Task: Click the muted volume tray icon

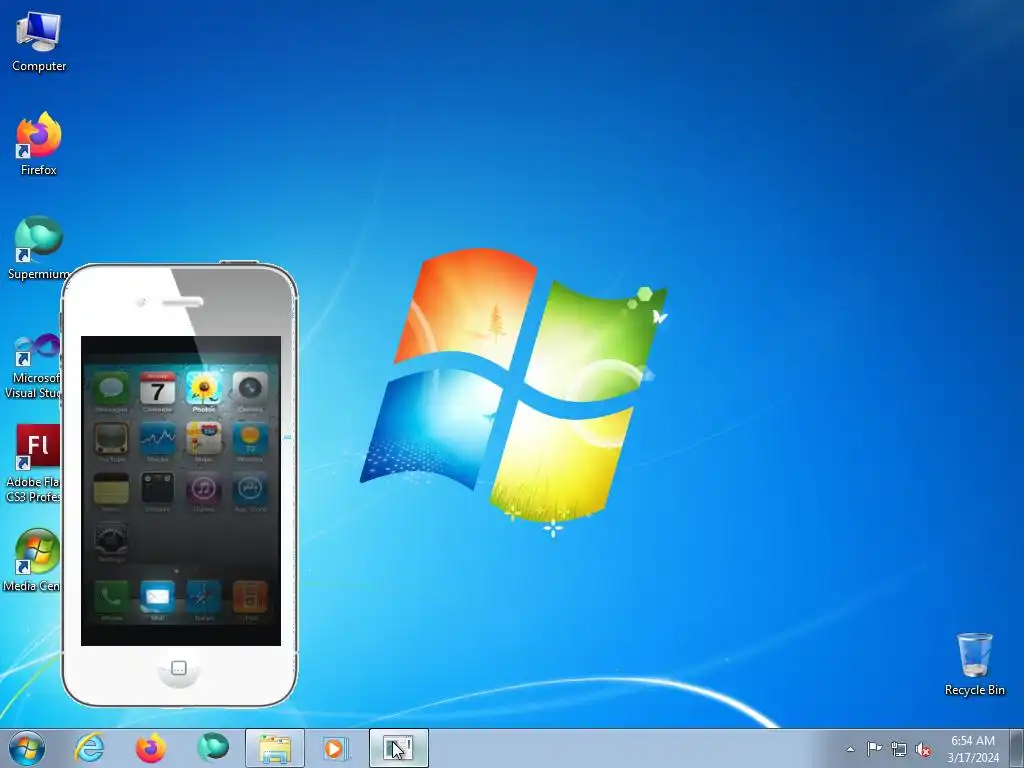Action: 923,749
